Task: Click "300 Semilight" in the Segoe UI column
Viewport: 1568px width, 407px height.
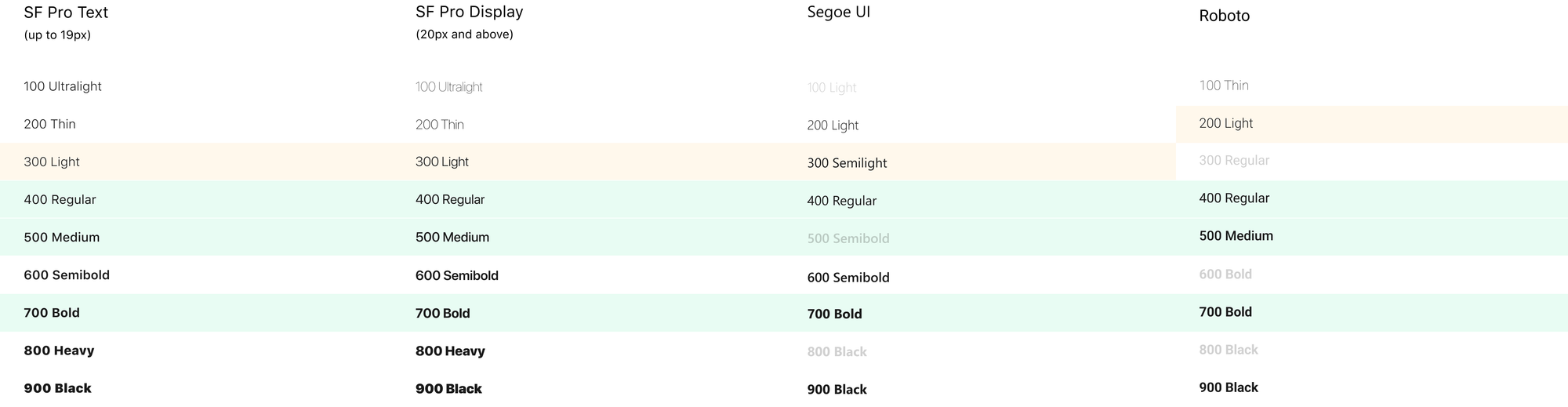Action: coord(847,163)
